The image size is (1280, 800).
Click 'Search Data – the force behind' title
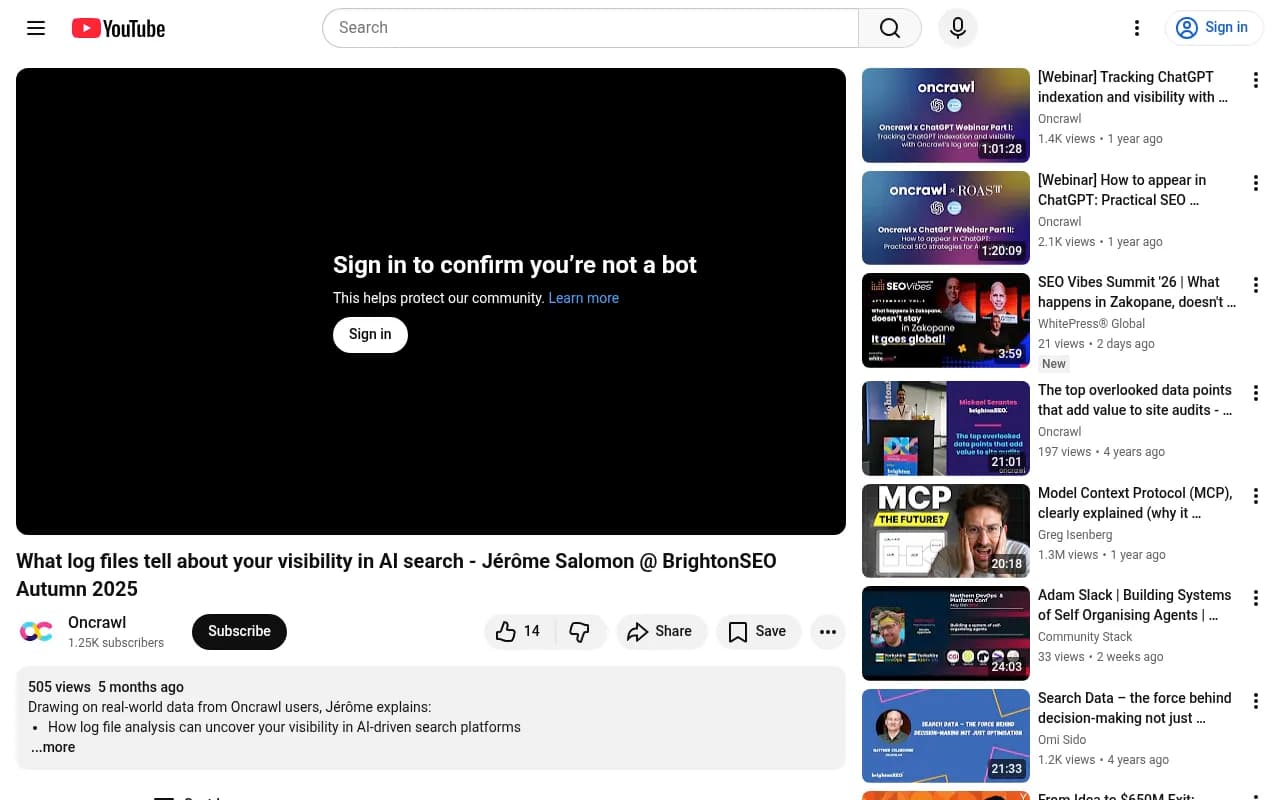click(1135, 708)
